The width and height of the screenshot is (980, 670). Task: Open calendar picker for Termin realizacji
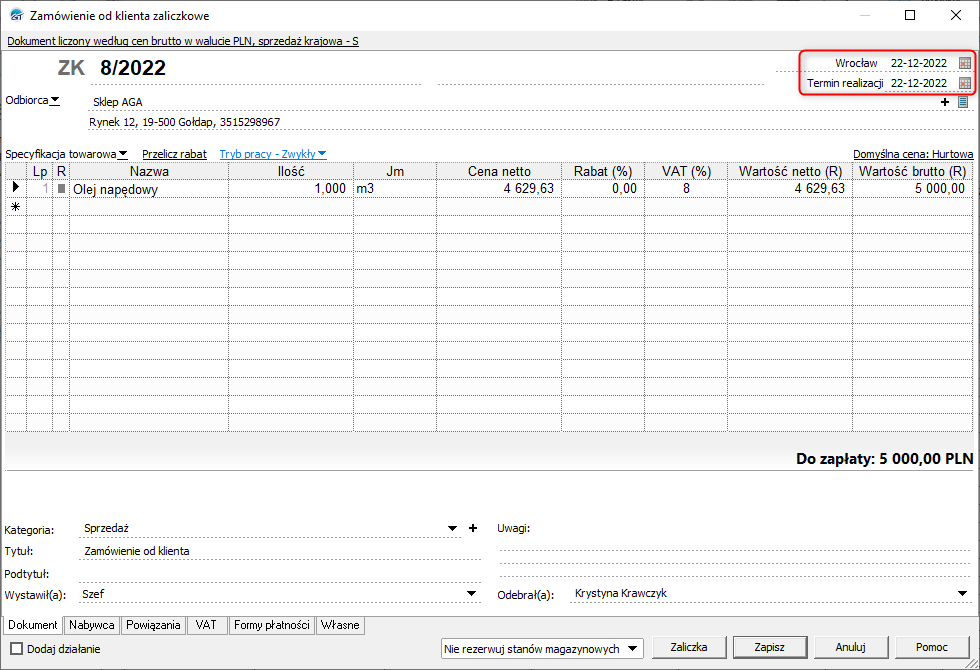click(x=964, y=83)
